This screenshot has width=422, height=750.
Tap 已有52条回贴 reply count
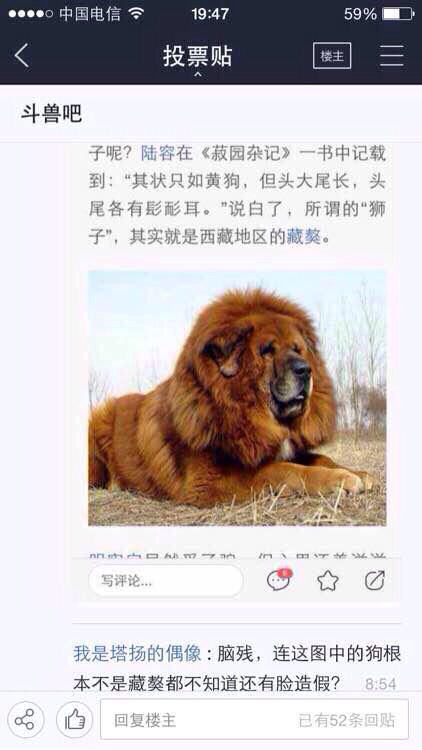(x=347, y=720)
